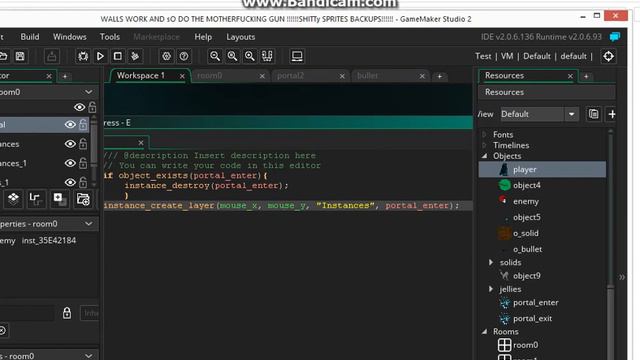
Task: Open Game Options gear icon
Action: 167,56
